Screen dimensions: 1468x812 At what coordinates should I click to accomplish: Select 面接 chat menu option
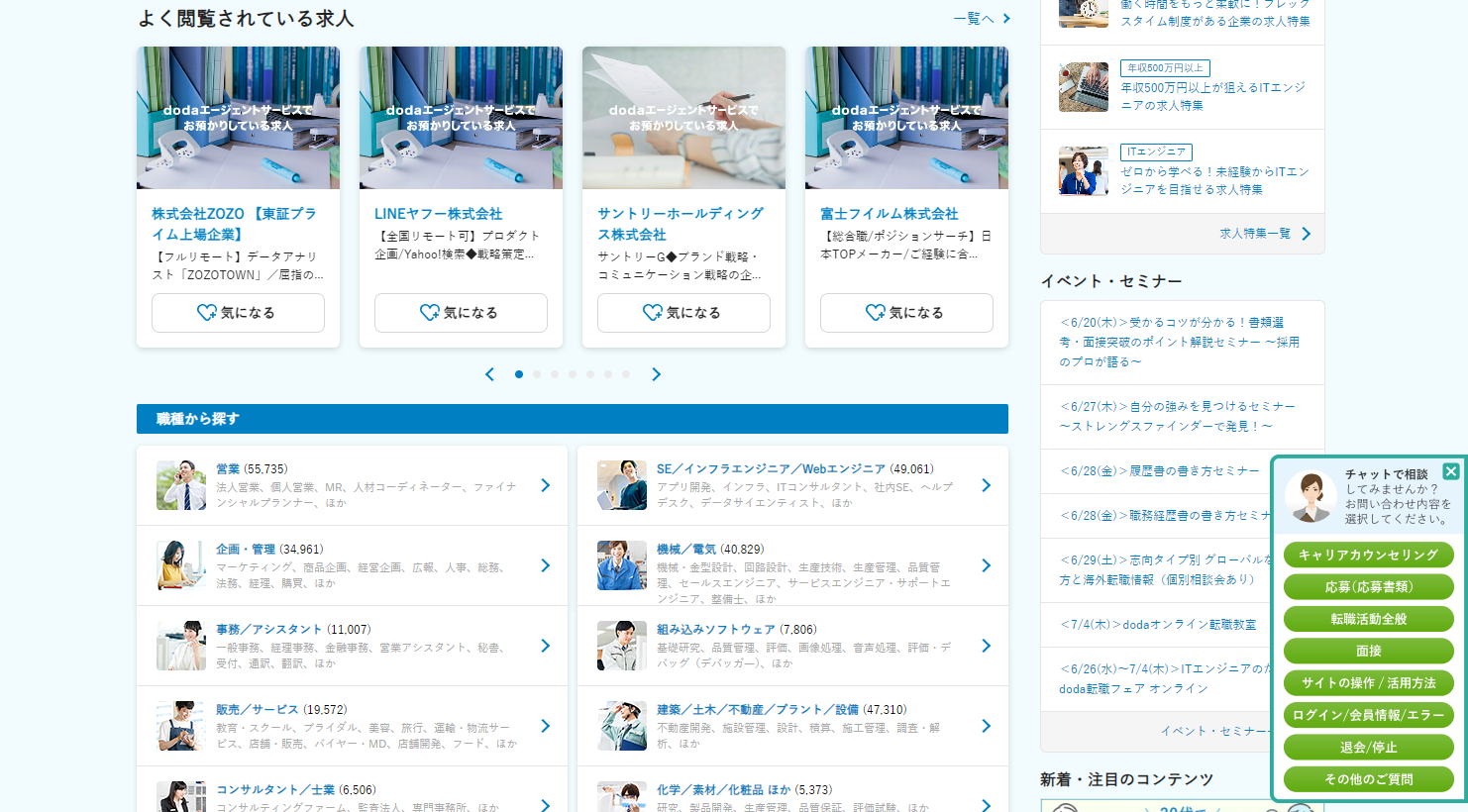click(x=1368, y=651)
